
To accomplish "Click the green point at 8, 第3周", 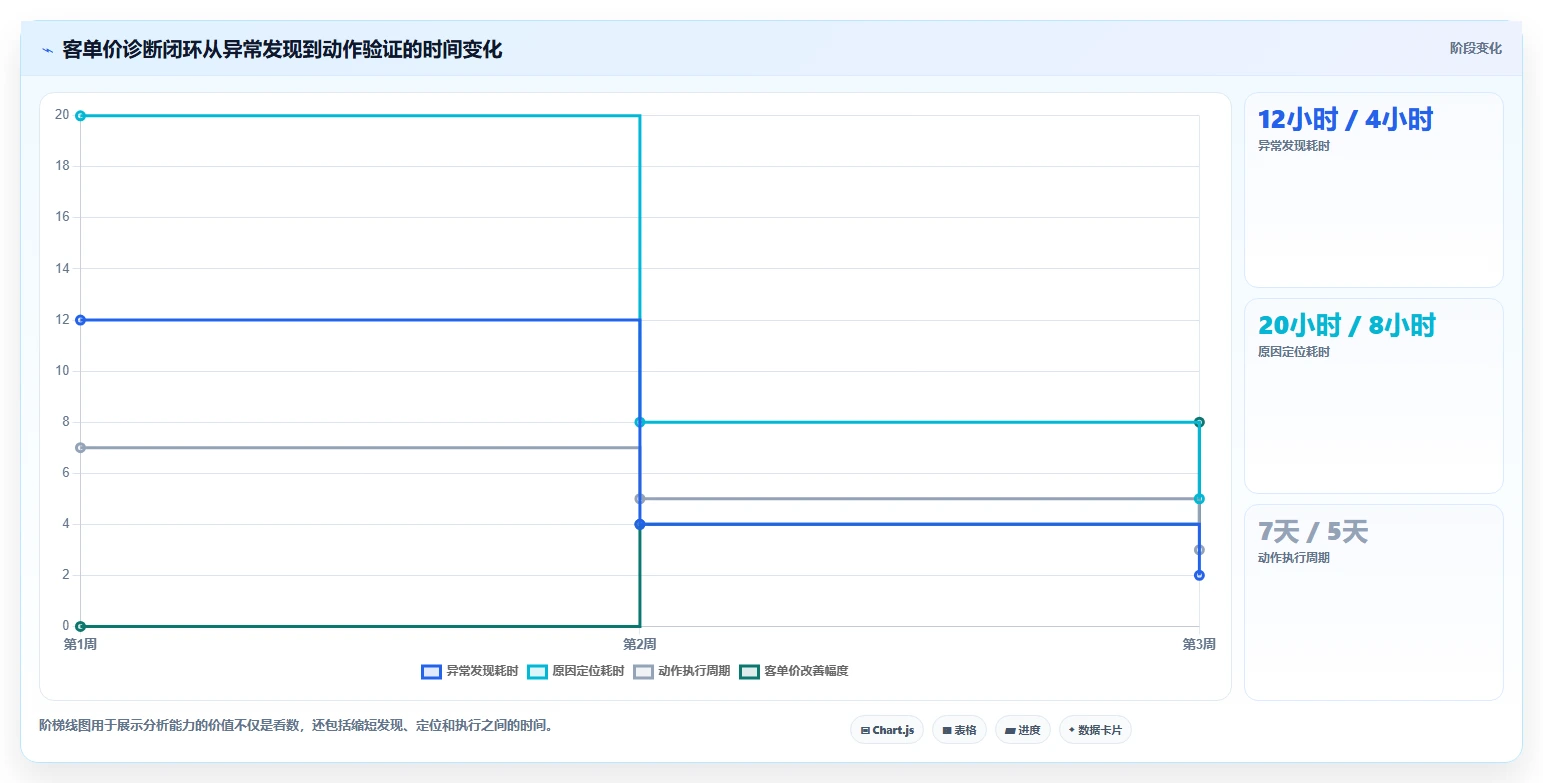I will click(1199, 422).
